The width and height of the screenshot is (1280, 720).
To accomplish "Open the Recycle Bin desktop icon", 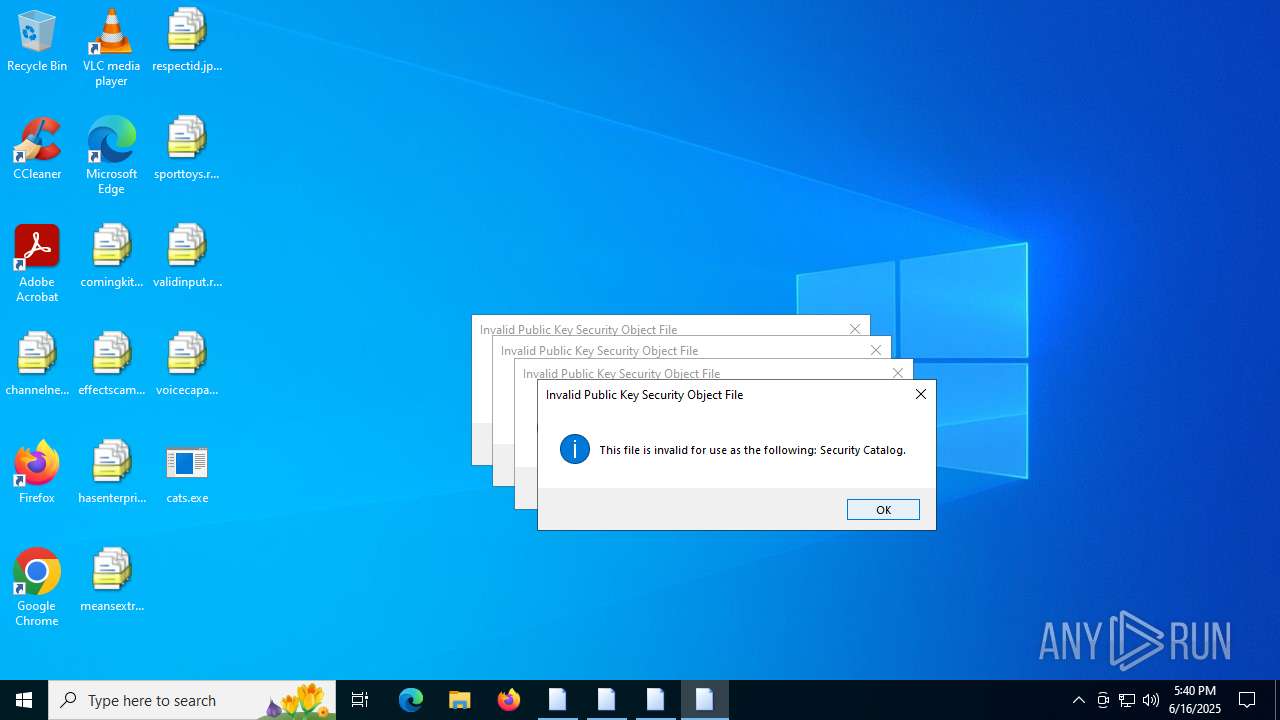I will click(x=37, y=42).
